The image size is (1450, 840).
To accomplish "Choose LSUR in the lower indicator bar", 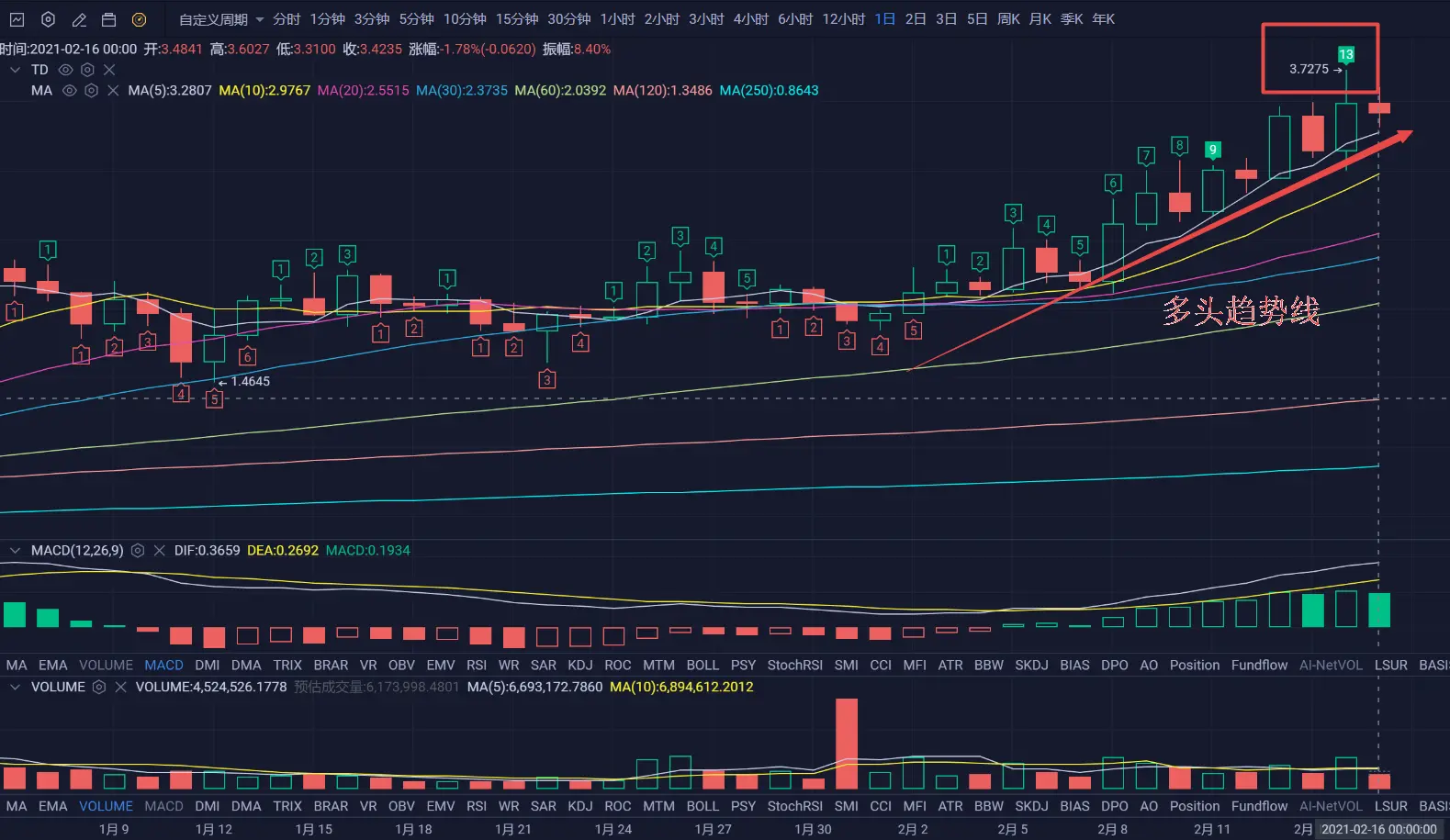I will coord(1391,806).
